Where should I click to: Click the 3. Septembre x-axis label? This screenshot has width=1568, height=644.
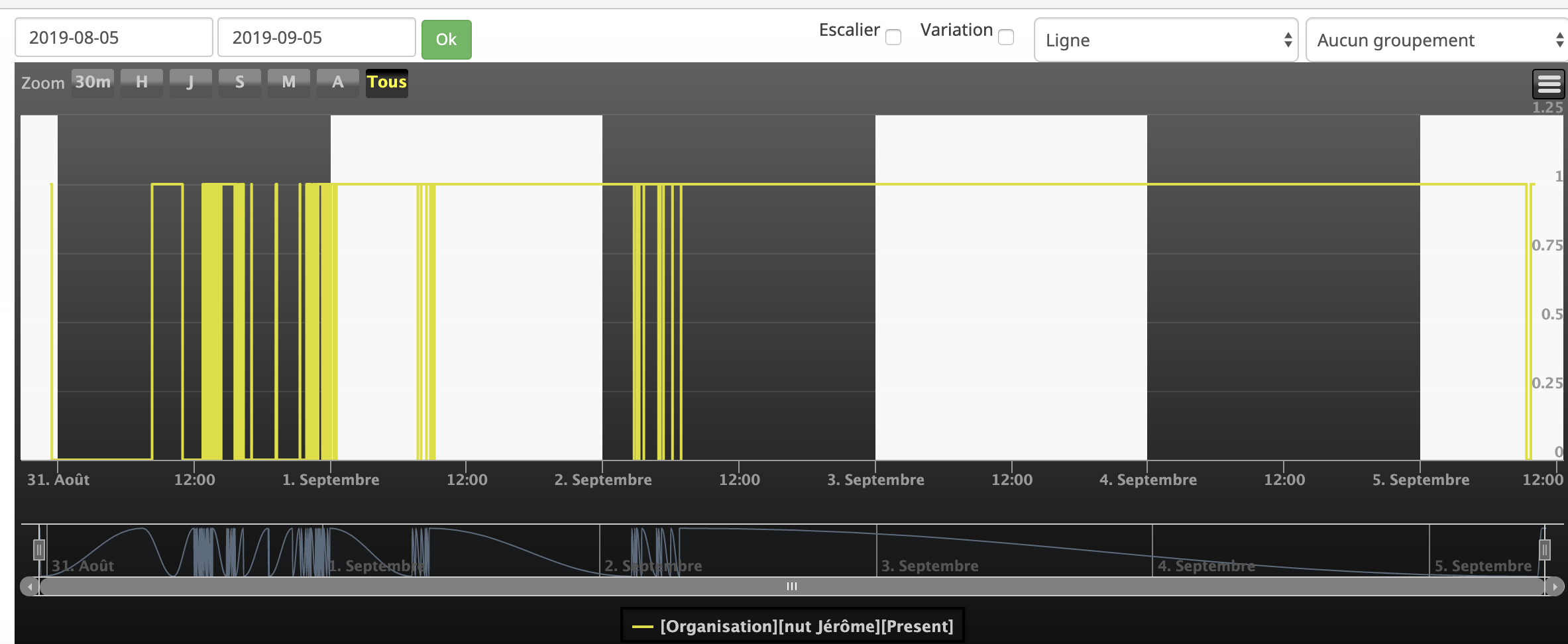point(875,480)
